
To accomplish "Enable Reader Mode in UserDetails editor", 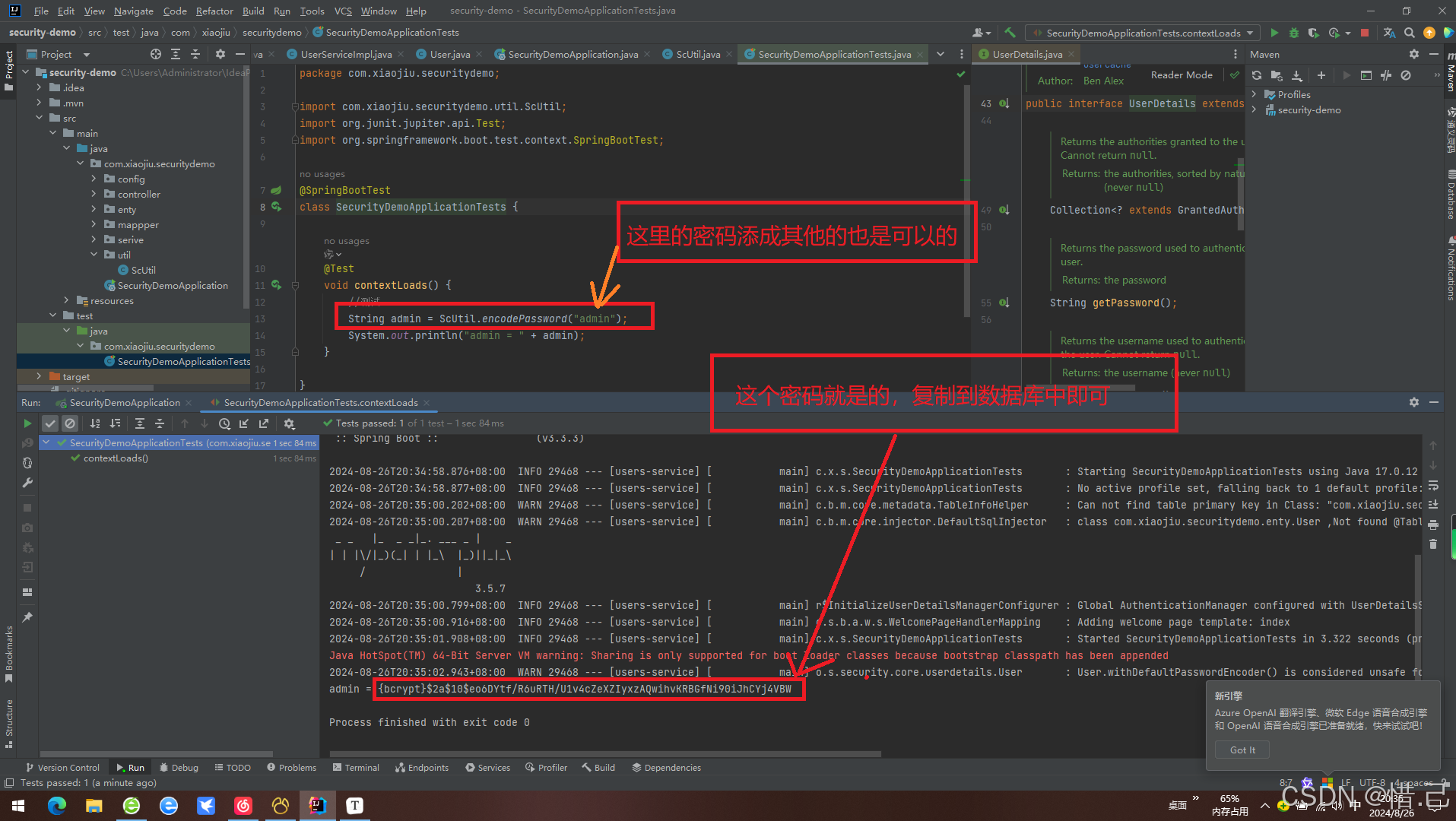I will click(1182, 74).
